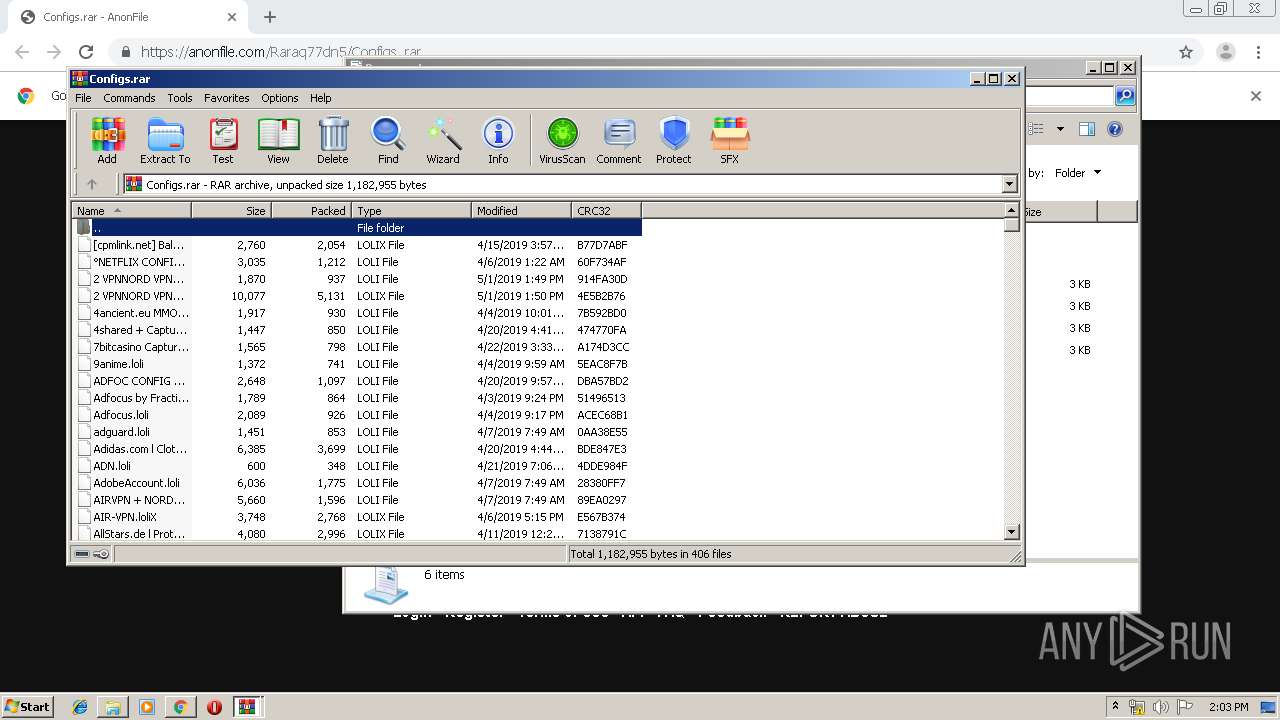Open Explorer help question mark icon

pyautogui.click(x=1115, y=129)
